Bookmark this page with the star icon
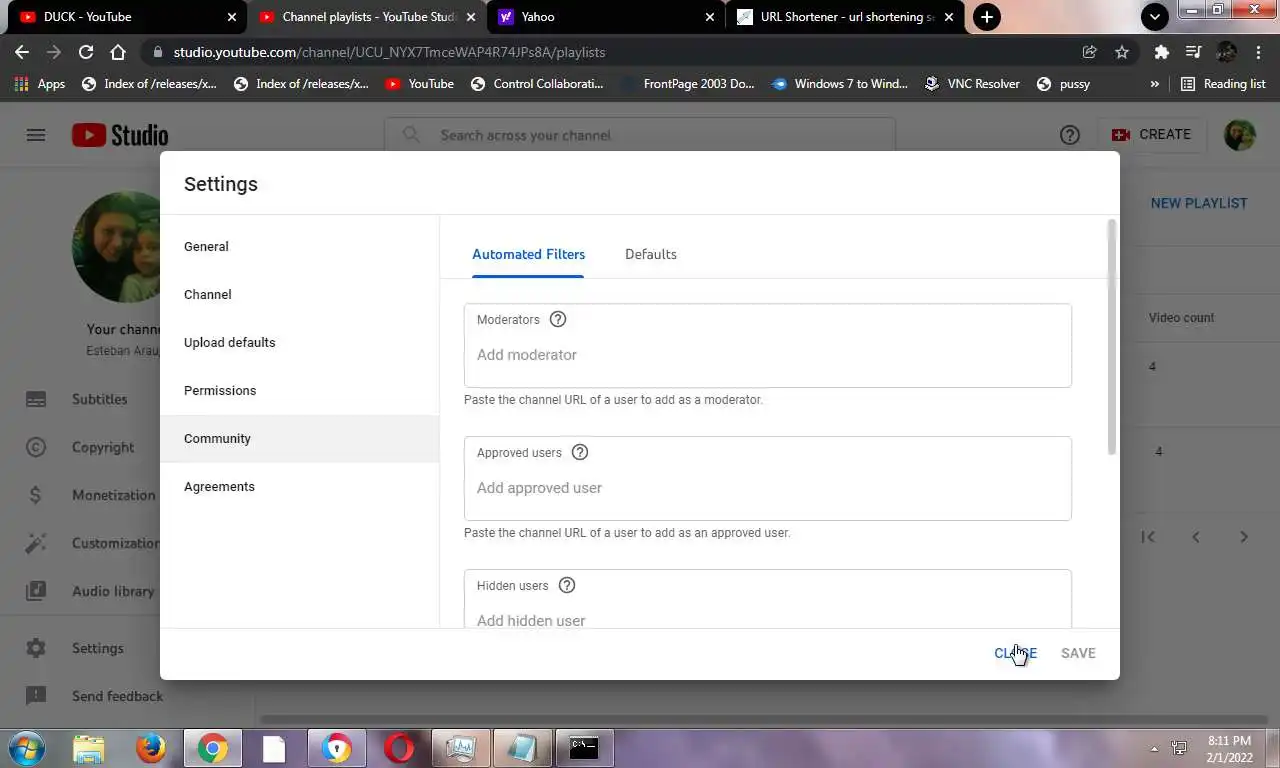 pos(1122,52)
